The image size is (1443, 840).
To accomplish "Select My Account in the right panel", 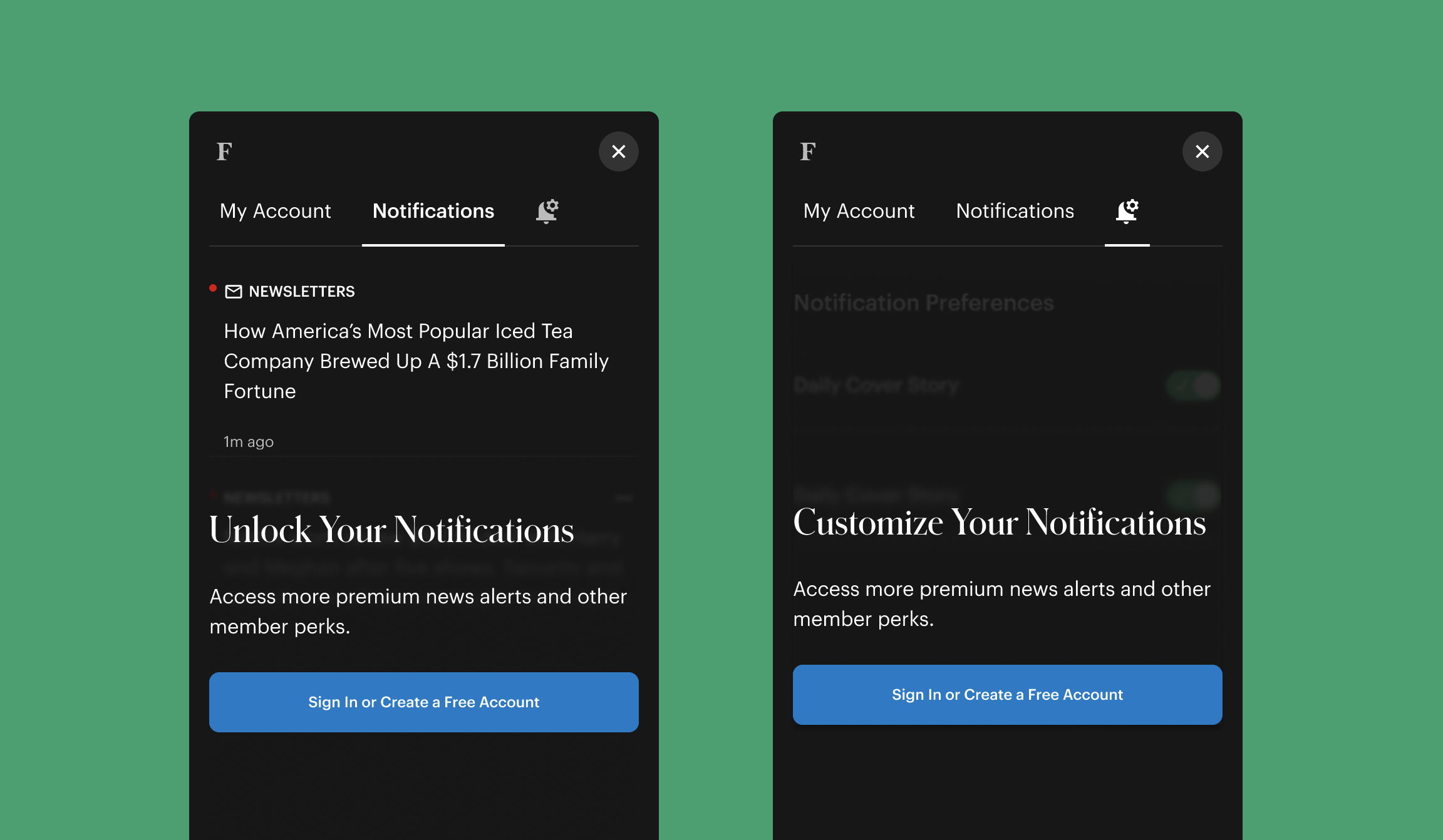I will (x=859, y=212).
